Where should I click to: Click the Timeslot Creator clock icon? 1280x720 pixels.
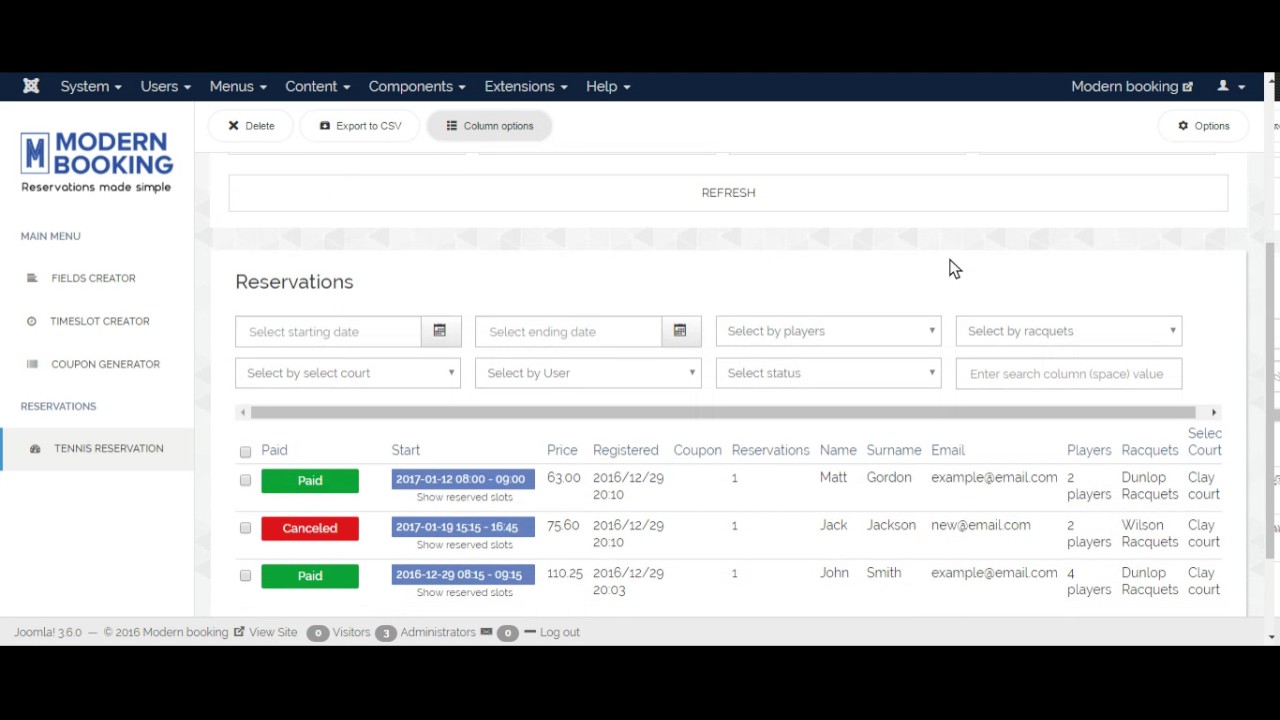click(31, 321)
